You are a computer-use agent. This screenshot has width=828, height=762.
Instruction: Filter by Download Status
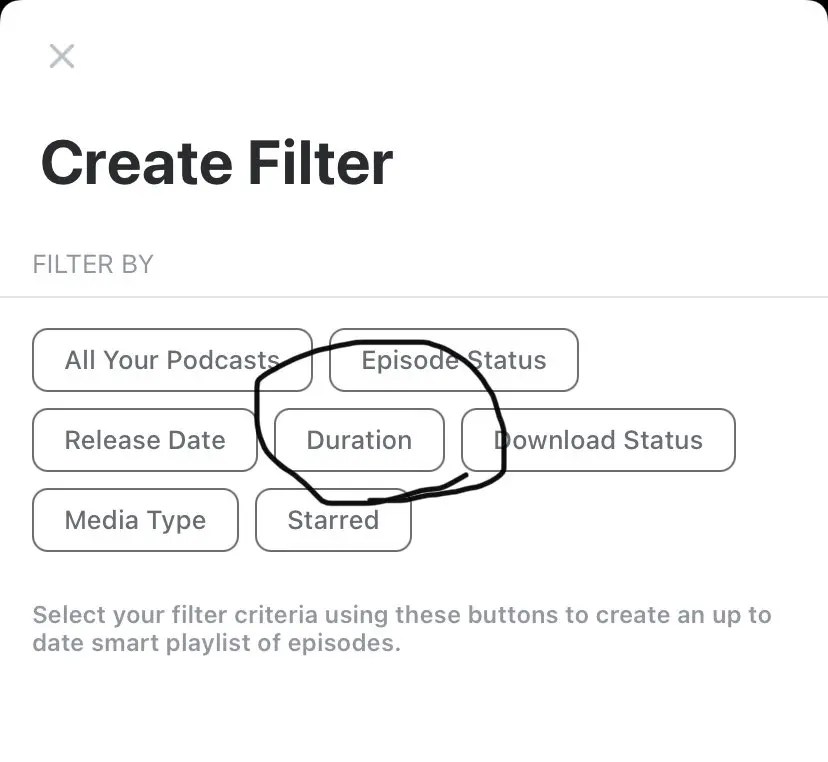coord(598,440)
